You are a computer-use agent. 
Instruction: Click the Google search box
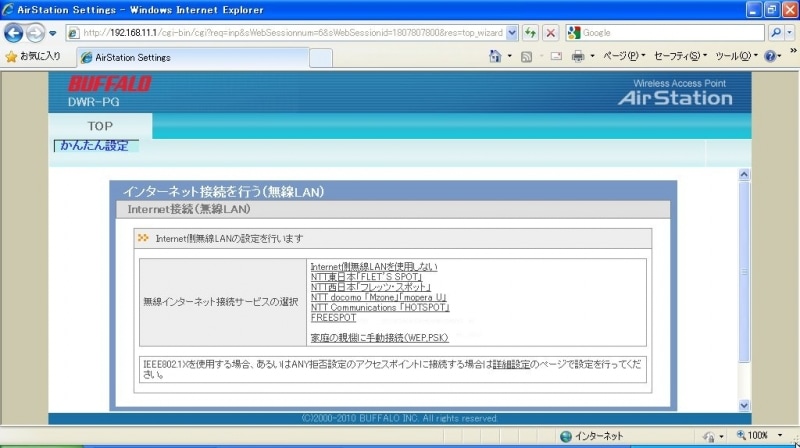click(x=665, y=33)
